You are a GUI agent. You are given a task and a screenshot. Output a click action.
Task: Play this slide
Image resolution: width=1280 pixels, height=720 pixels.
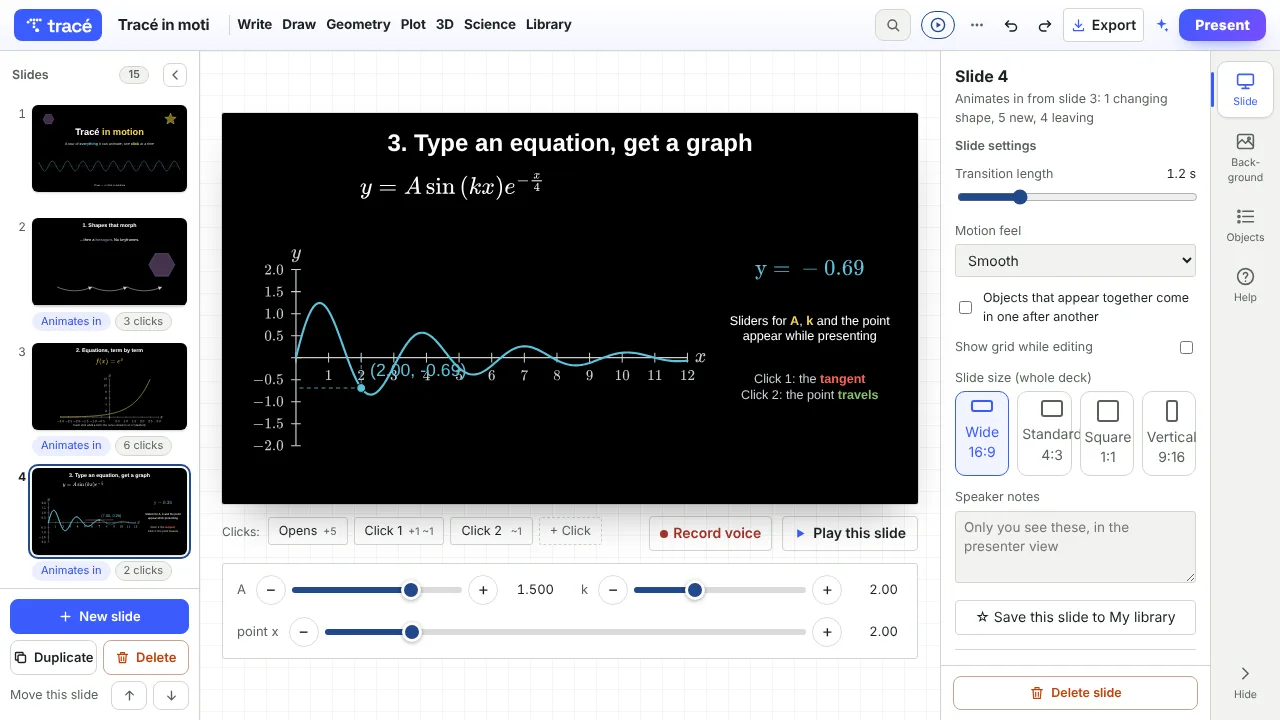(850, 534)
